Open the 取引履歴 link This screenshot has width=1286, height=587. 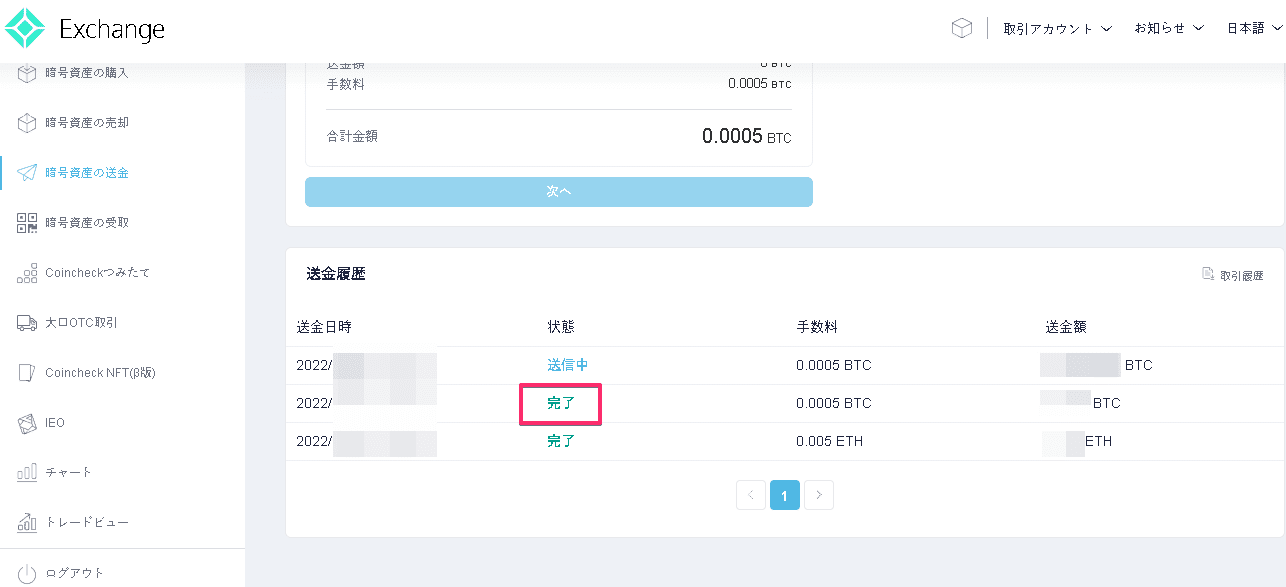click(x=1233, y=275)
